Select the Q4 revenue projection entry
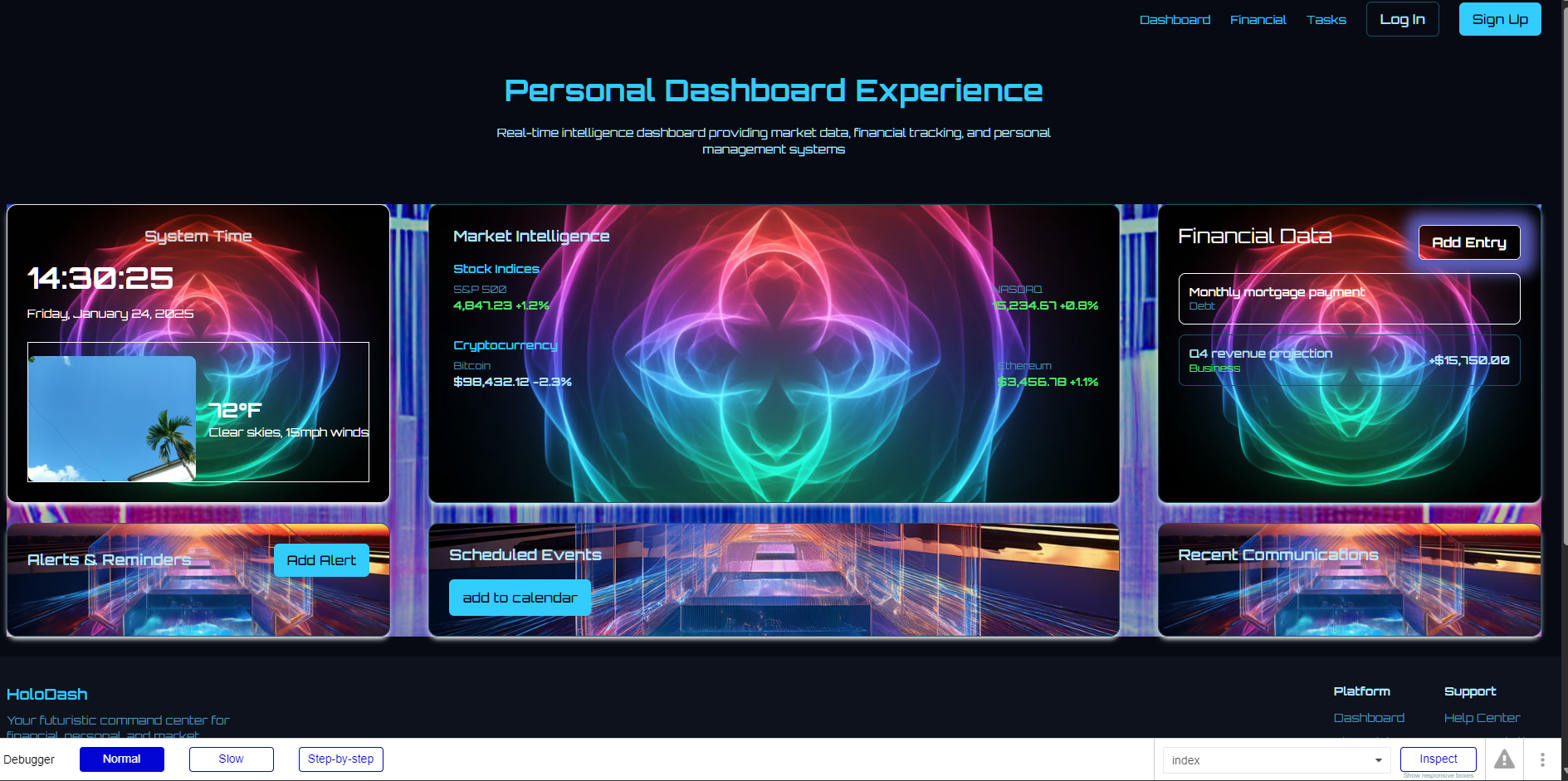Image resolution: width=1568 pixels, height=781 pixels. [x=1349, y=360]
